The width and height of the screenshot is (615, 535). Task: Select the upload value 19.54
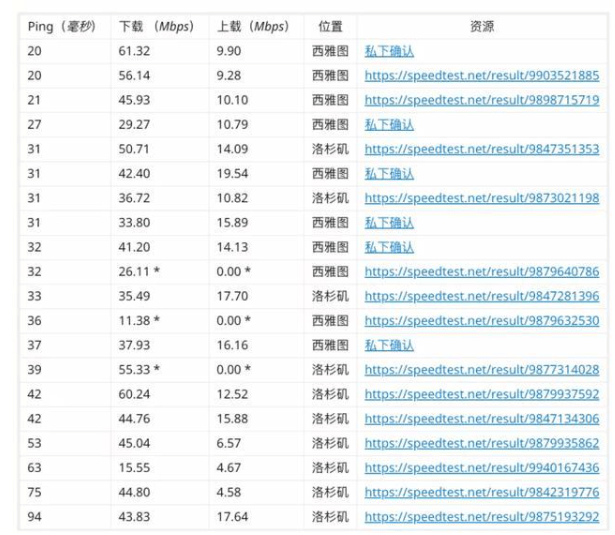pos(232,174)
